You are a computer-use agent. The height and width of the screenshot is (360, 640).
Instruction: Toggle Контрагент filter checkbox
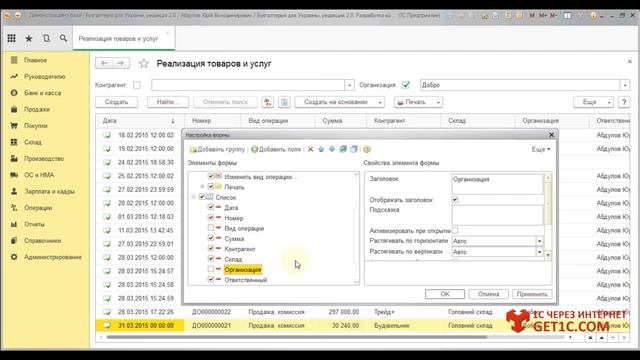(x=137, y=85)
